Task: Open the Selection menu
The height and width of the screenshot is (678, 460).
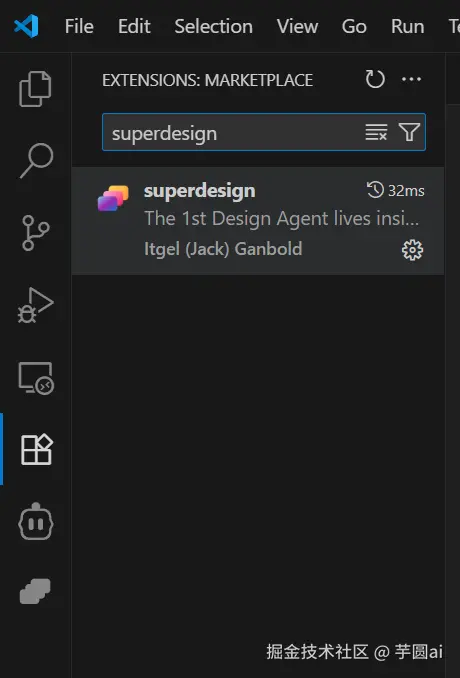Action: point(214,27)
